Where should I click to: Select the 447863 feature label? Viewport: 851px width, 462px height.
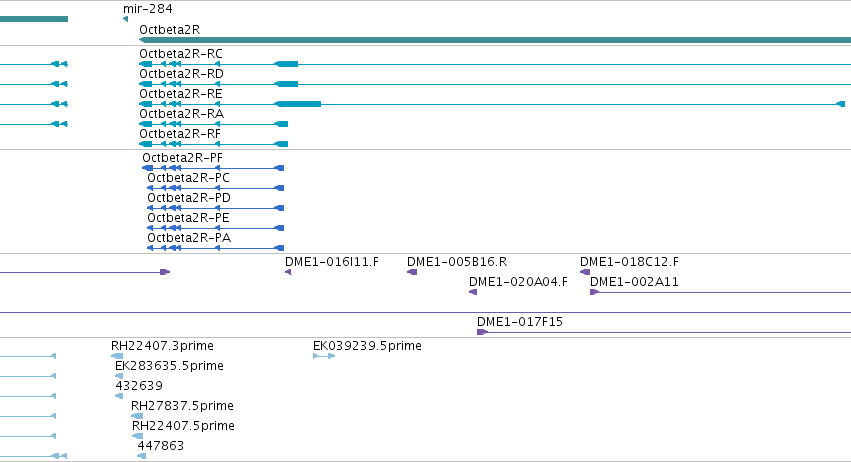[161, 446]
